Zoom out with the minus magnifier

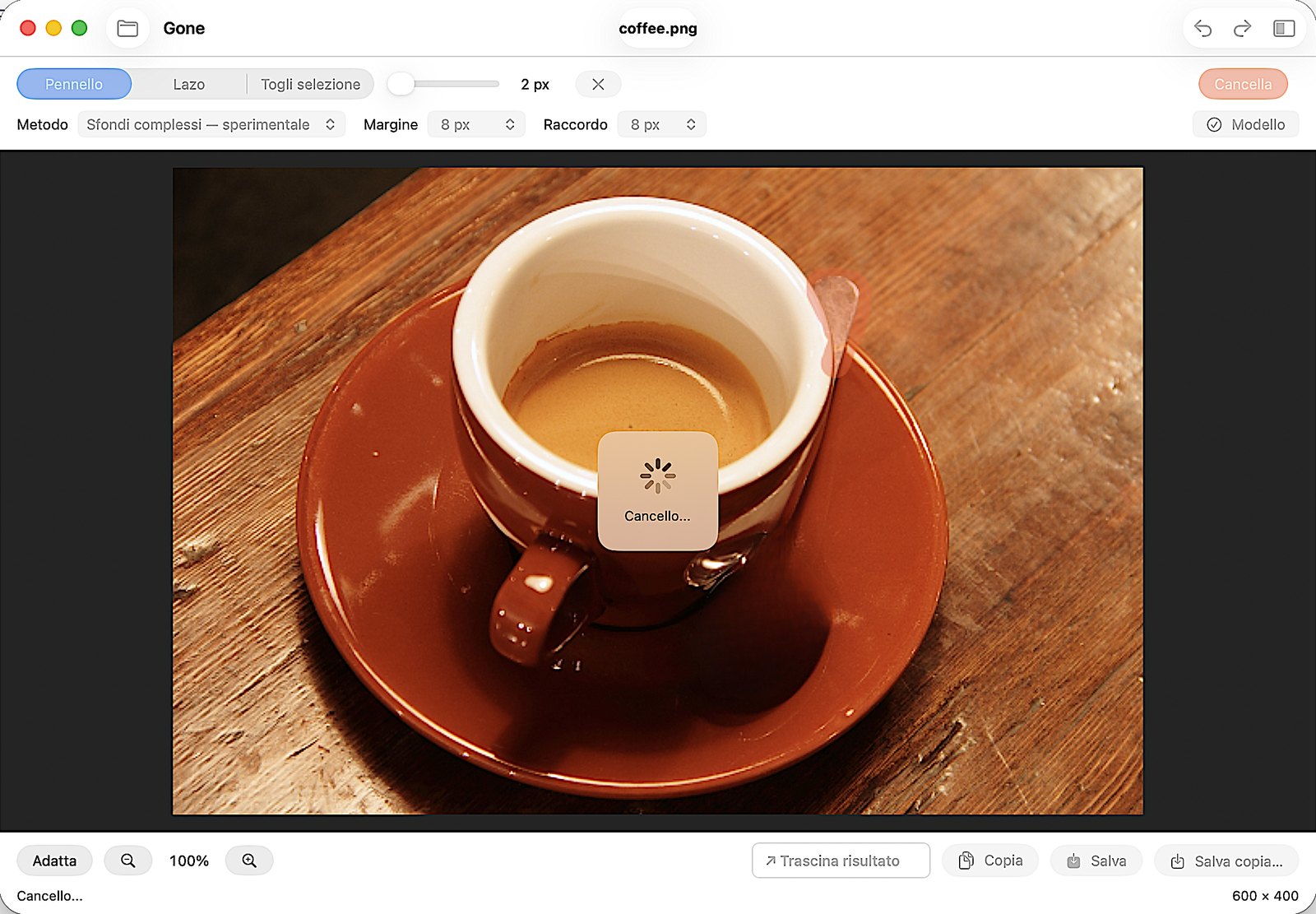[x=127, y=861]
